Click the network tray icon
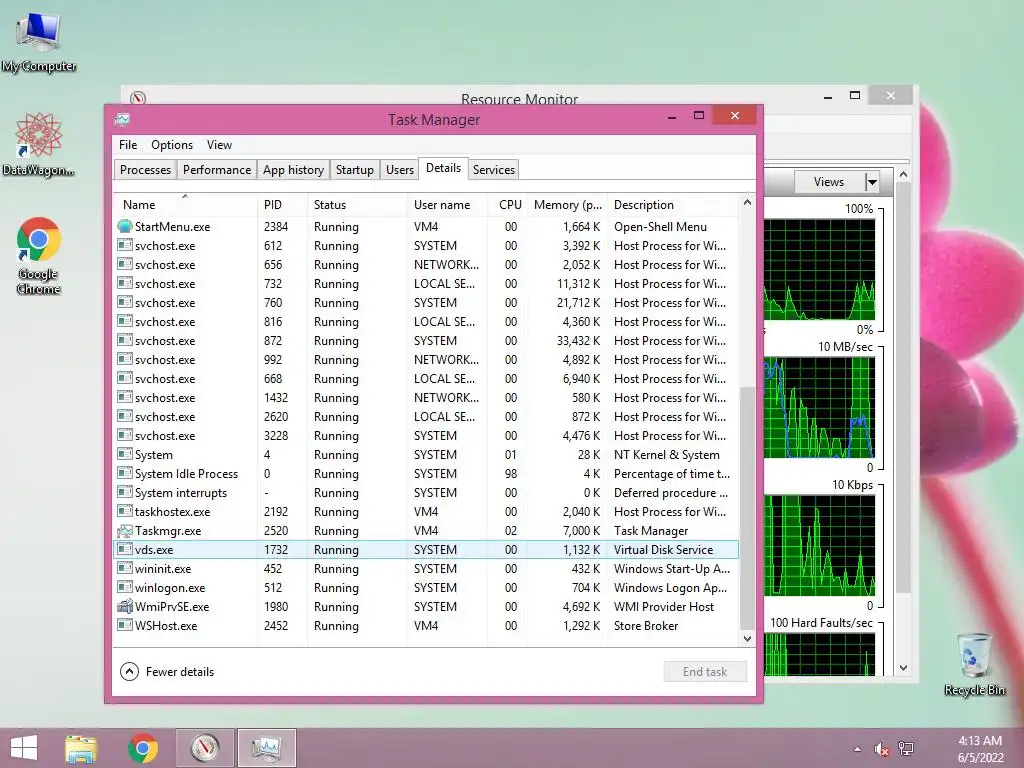This screenshot has width=1024, height=768. tap(906, 749)
